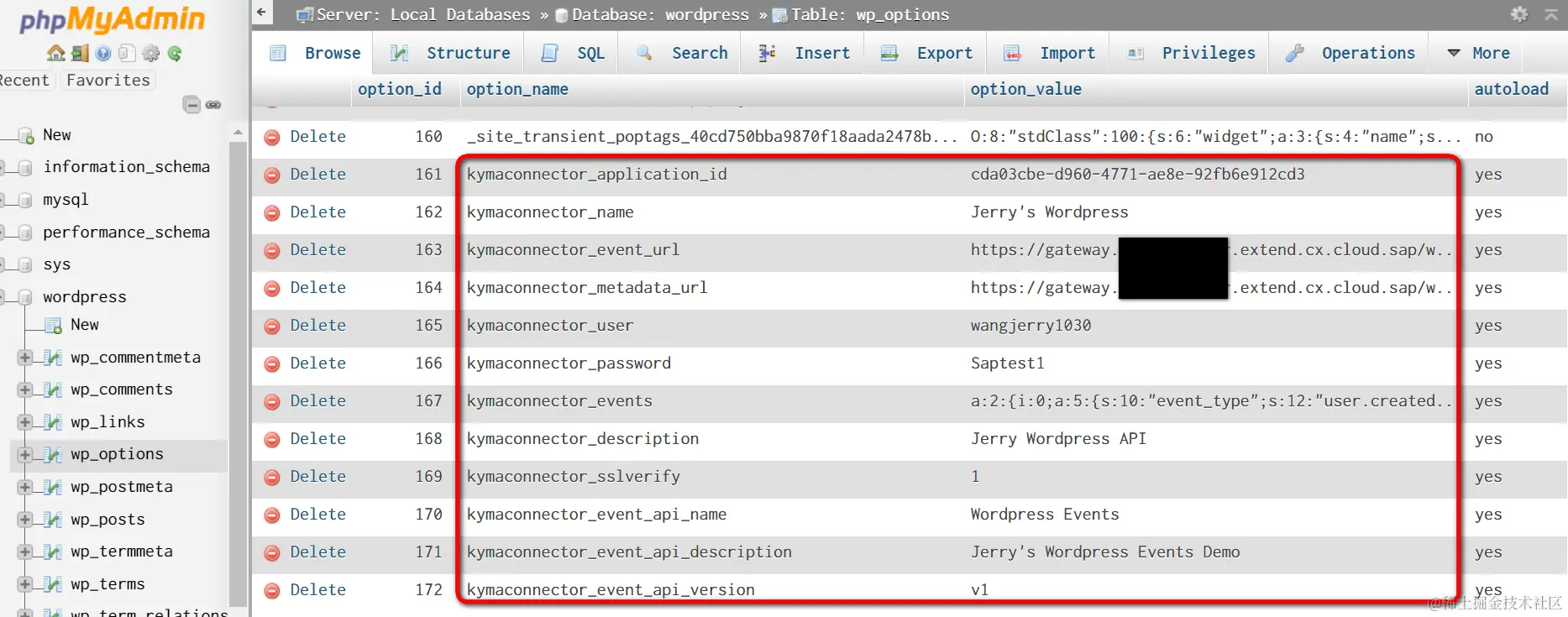This screenshot has height=617, width=1568.
Task: Collapse top panel arrow icon
Action: [x=1550, y=13]
